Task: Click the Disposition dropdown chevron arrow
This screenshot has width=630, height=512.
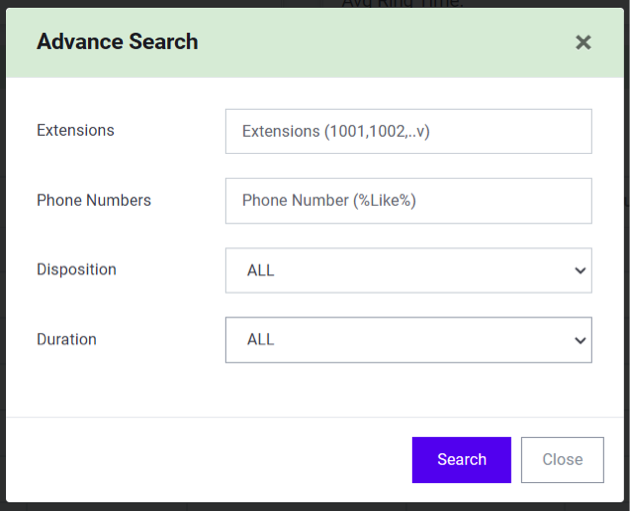Action: pyautogui.click(x=580, y=270)
